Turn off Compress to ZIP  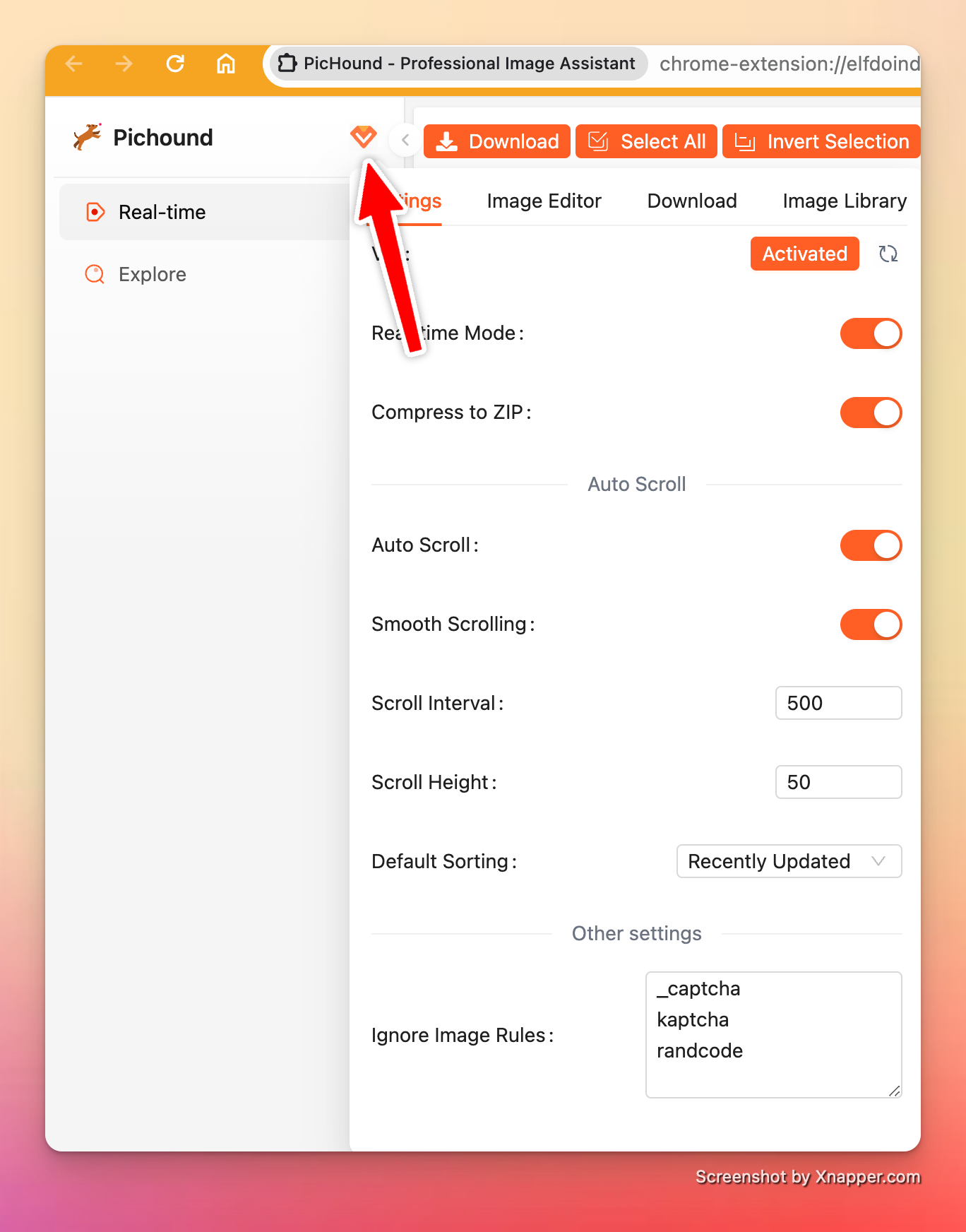(871, 413)
